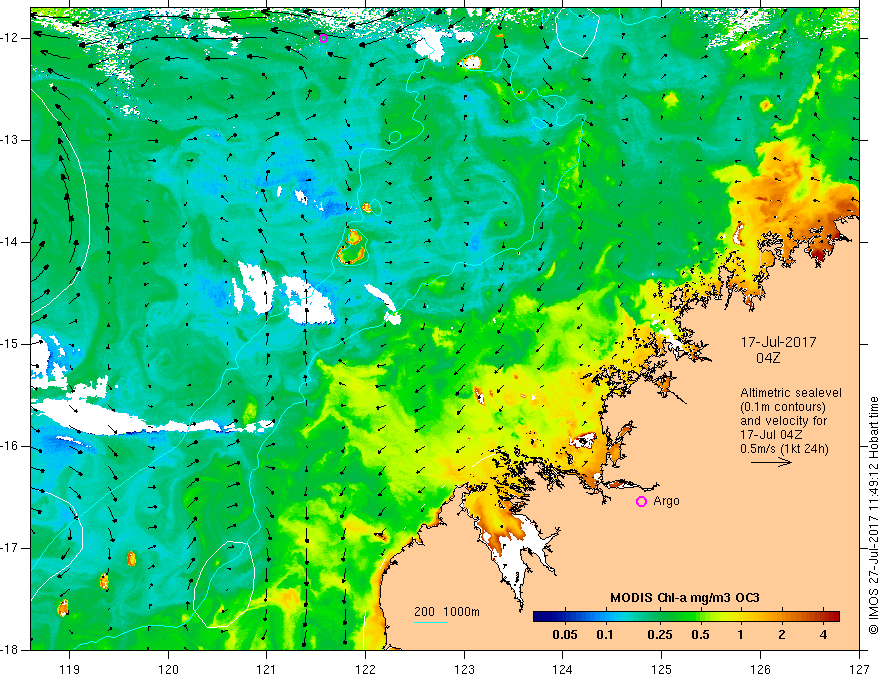Screen dimensions: 880x680
Task: Click longitude axis label '121'
Action: (267, 669)
